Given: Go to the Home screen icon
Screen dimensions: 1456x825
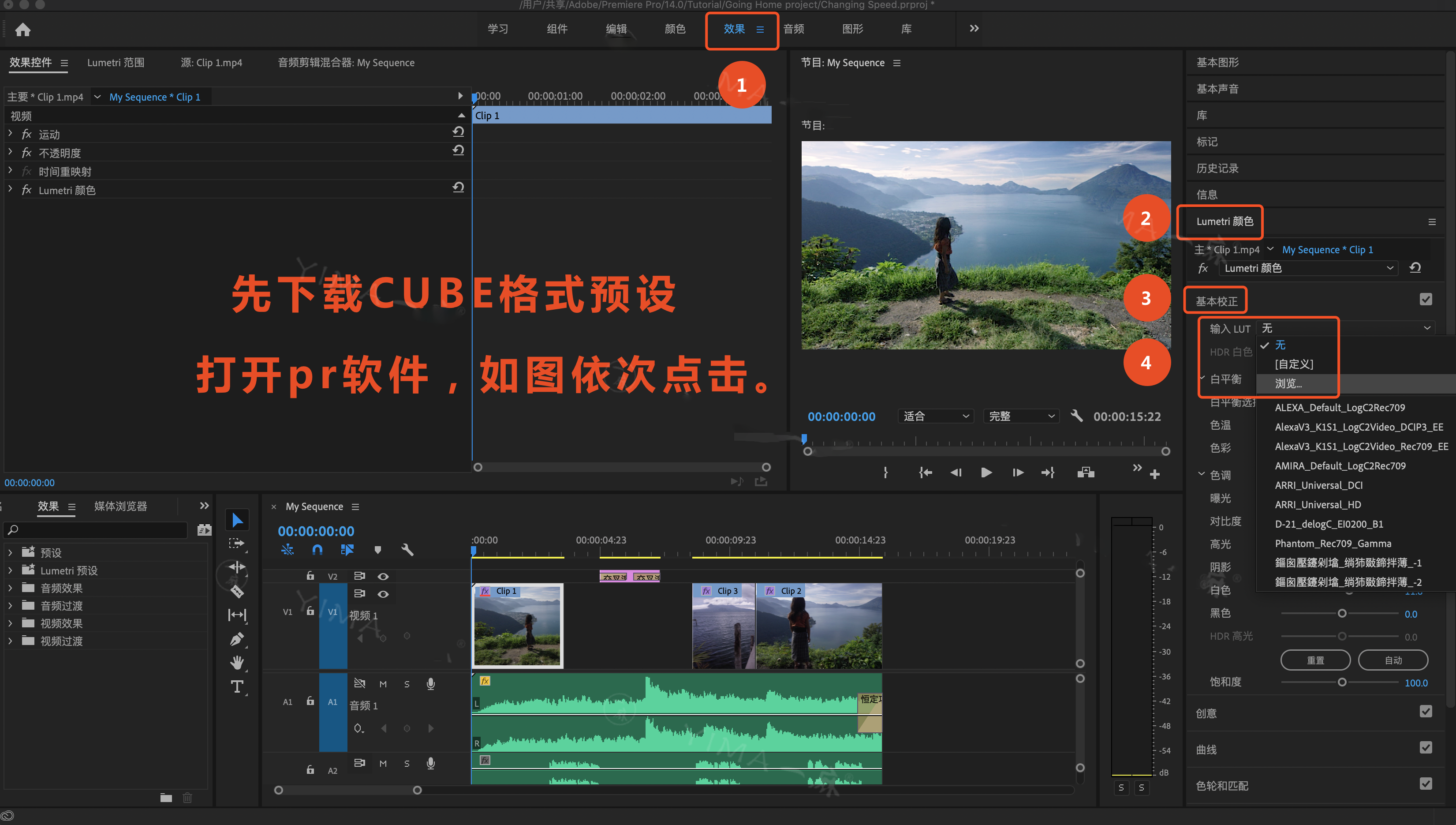Looking at the screenshot, I should tap(22, 30).
